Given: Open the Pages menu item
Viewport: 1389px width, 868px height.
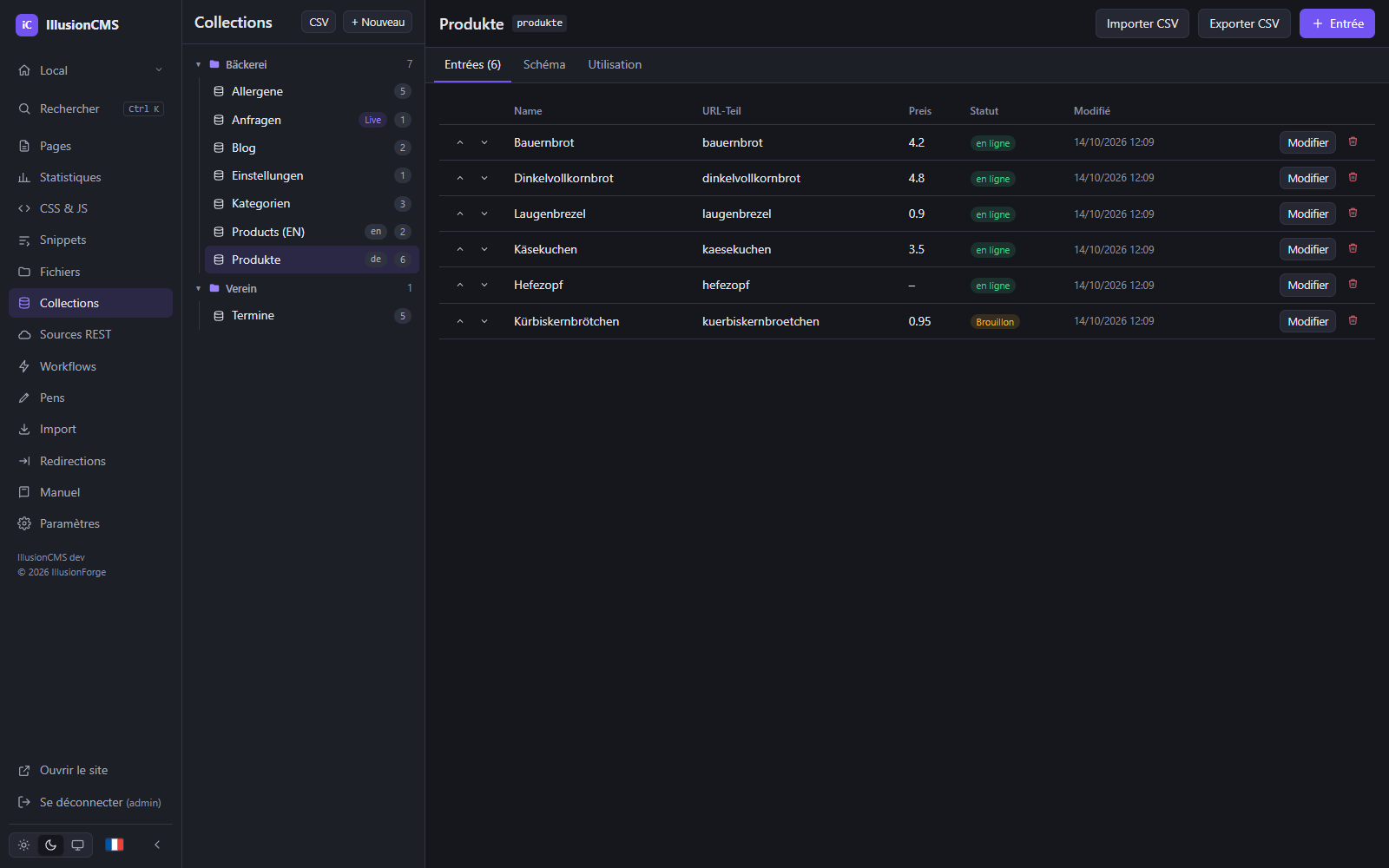Looking at the screenshot, I should pyautogui.click(x=90, y=146).
